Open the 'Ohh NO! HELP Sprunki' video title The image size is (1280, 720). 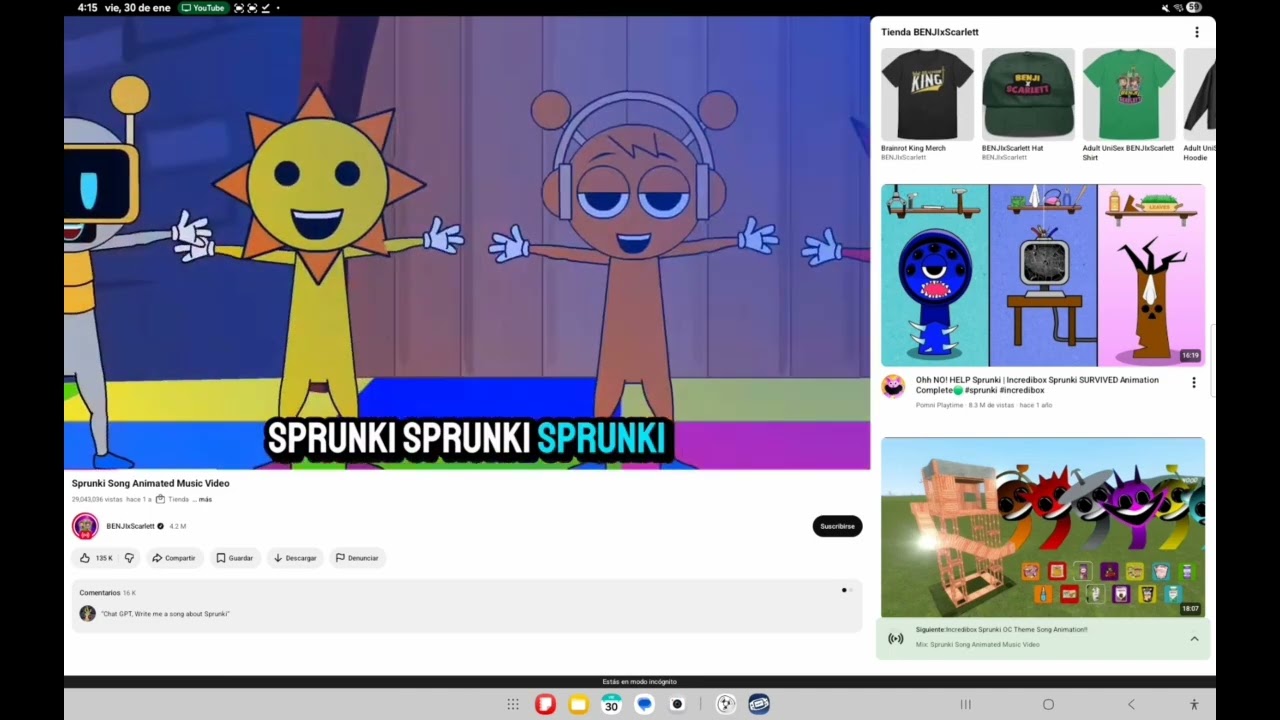pyautogui.click(x=1037, y=385)
